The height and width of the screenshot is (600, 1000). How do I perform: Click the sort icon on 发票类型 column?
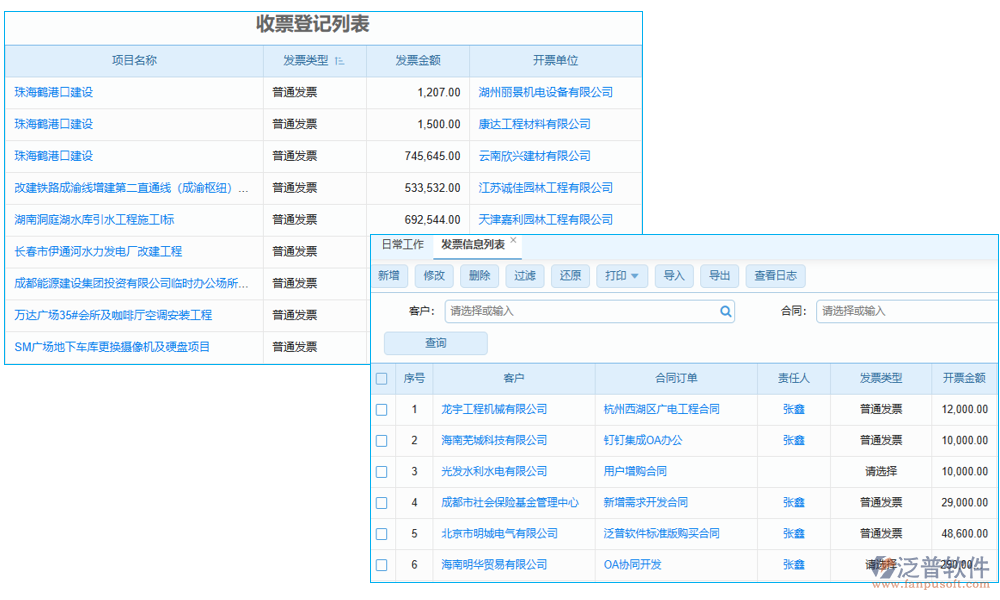pos(341,60)
